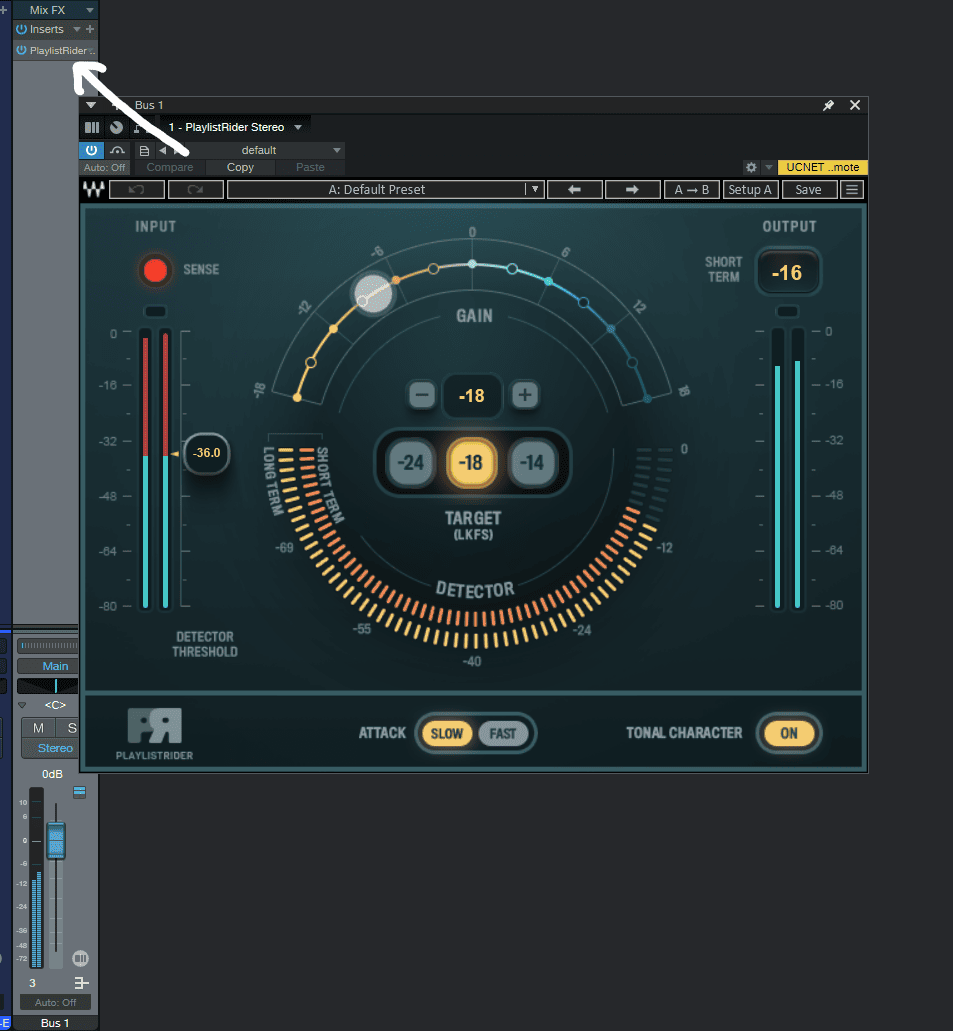The width and height of the screenshot is (953, 1031).
Task: Toggle Tonal Character ON switch
Action: point(789,733)
